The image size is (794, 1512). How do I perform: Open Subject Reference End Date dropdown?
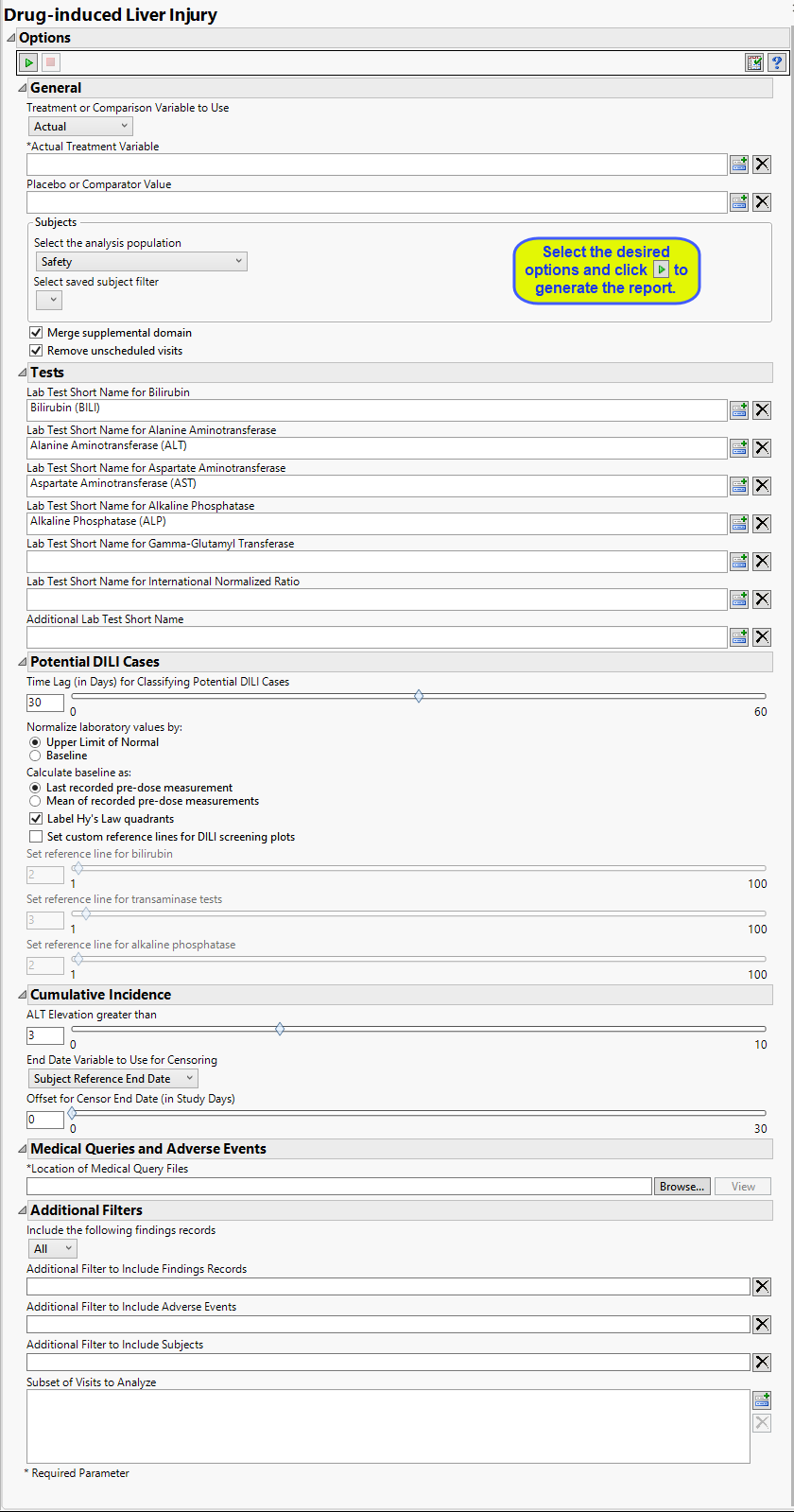tap(112, 1079)
